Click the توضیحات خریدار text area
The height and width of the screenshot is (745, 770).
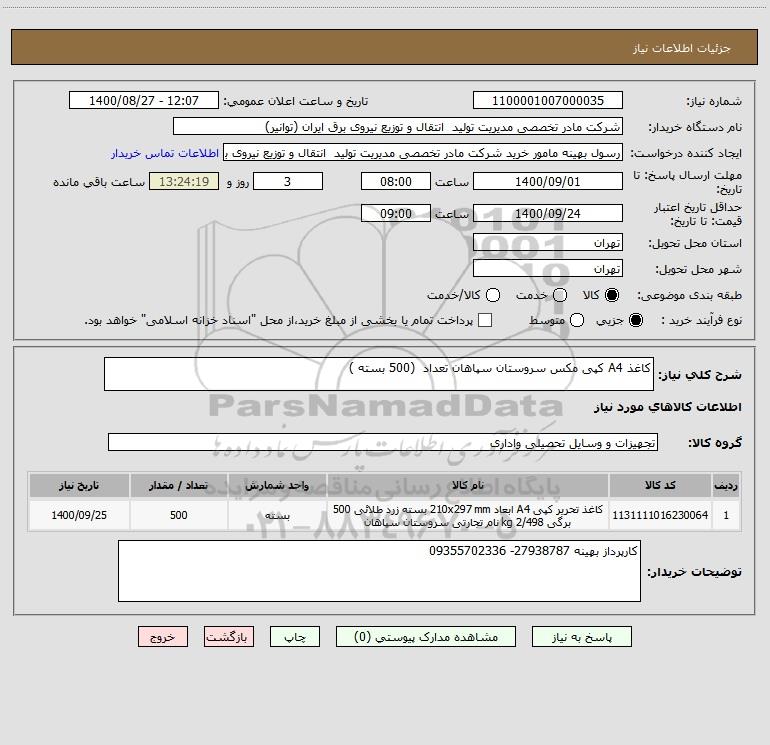tap(379, 571)
